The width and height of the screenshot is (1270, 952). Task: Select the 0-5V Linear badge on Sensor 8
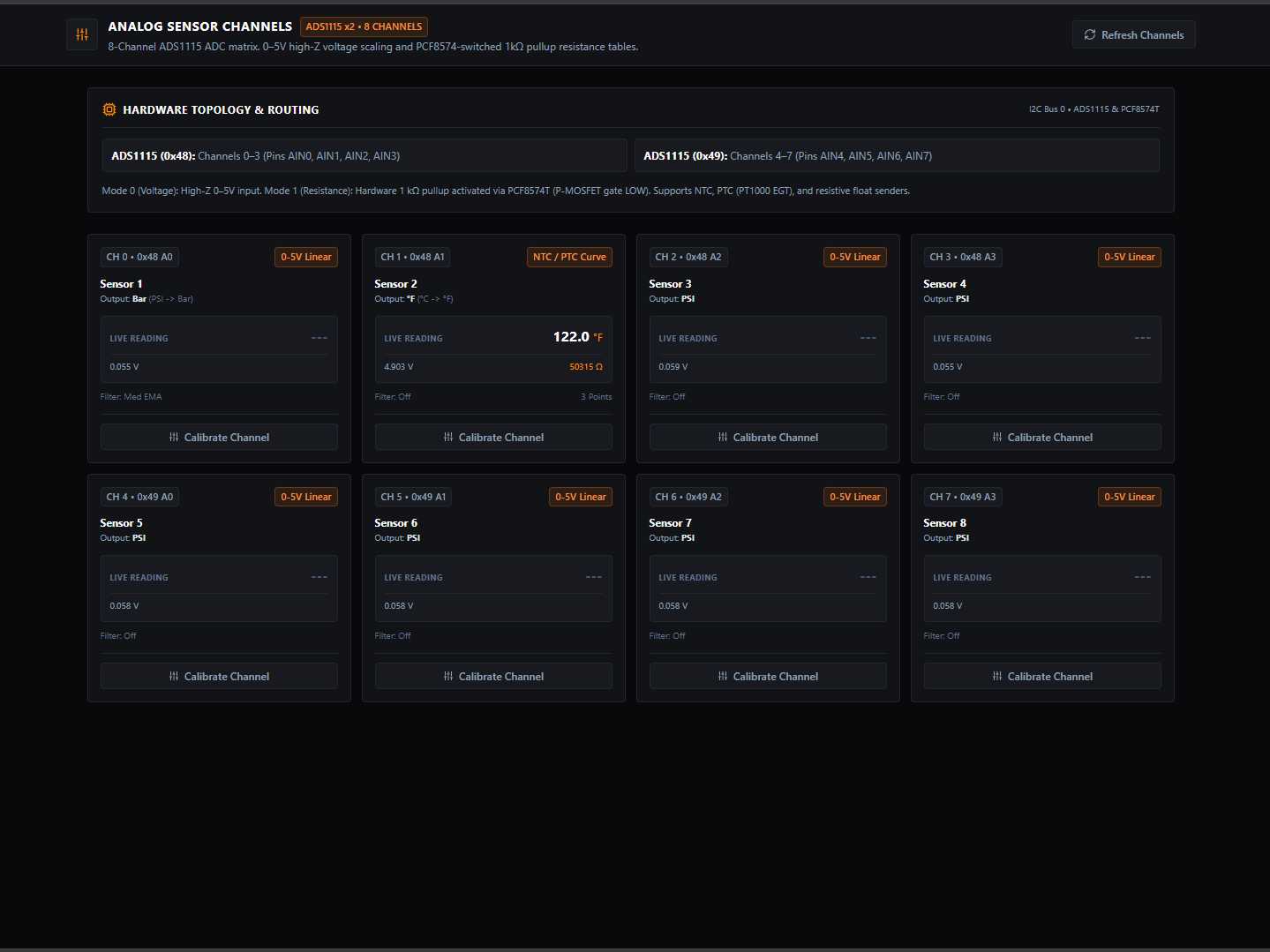click(x=1129, y=497)
